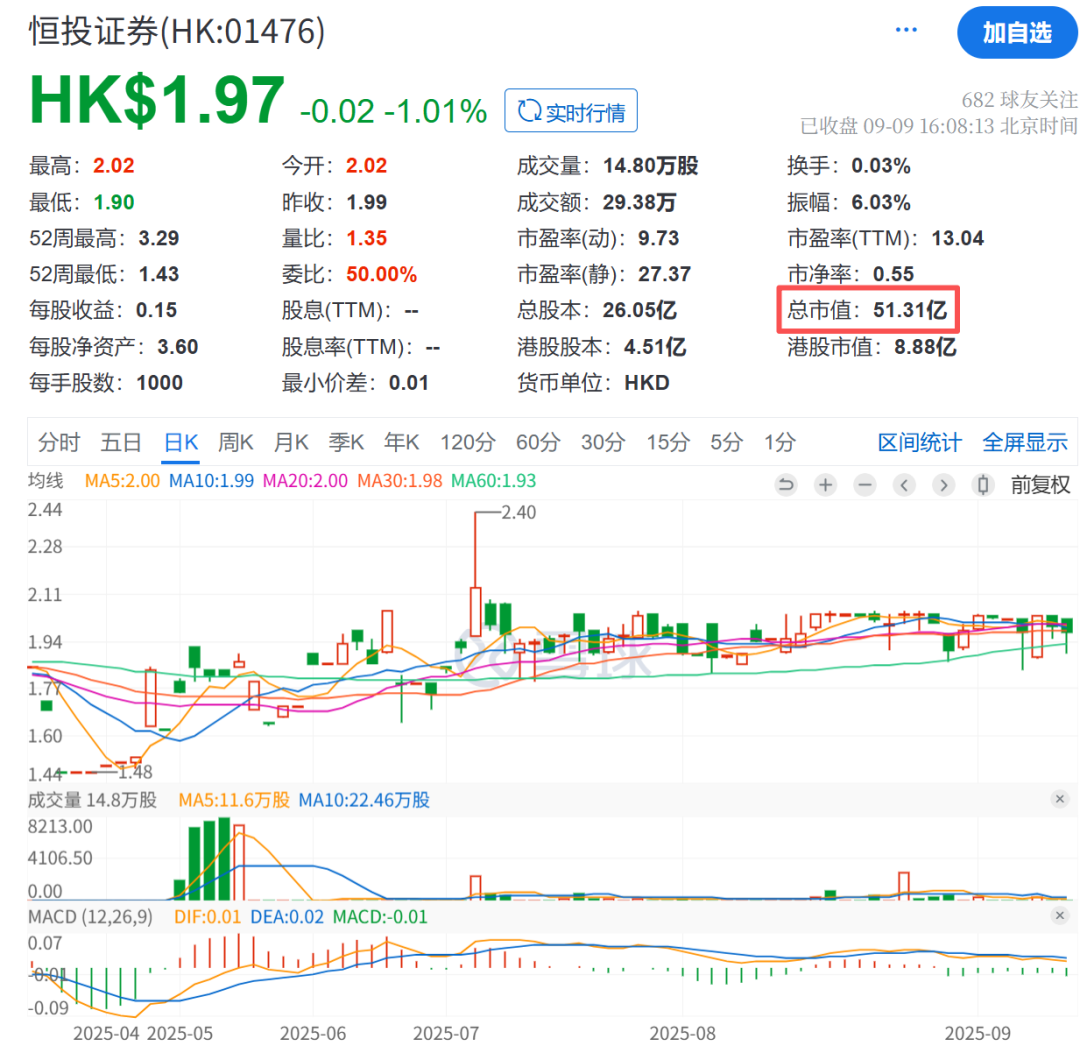Image resolution: width=1080 pixels, height=1046 pixels.
Task: Enter 全屏显示 fullscreen mode
Action: coord(1025,442)
